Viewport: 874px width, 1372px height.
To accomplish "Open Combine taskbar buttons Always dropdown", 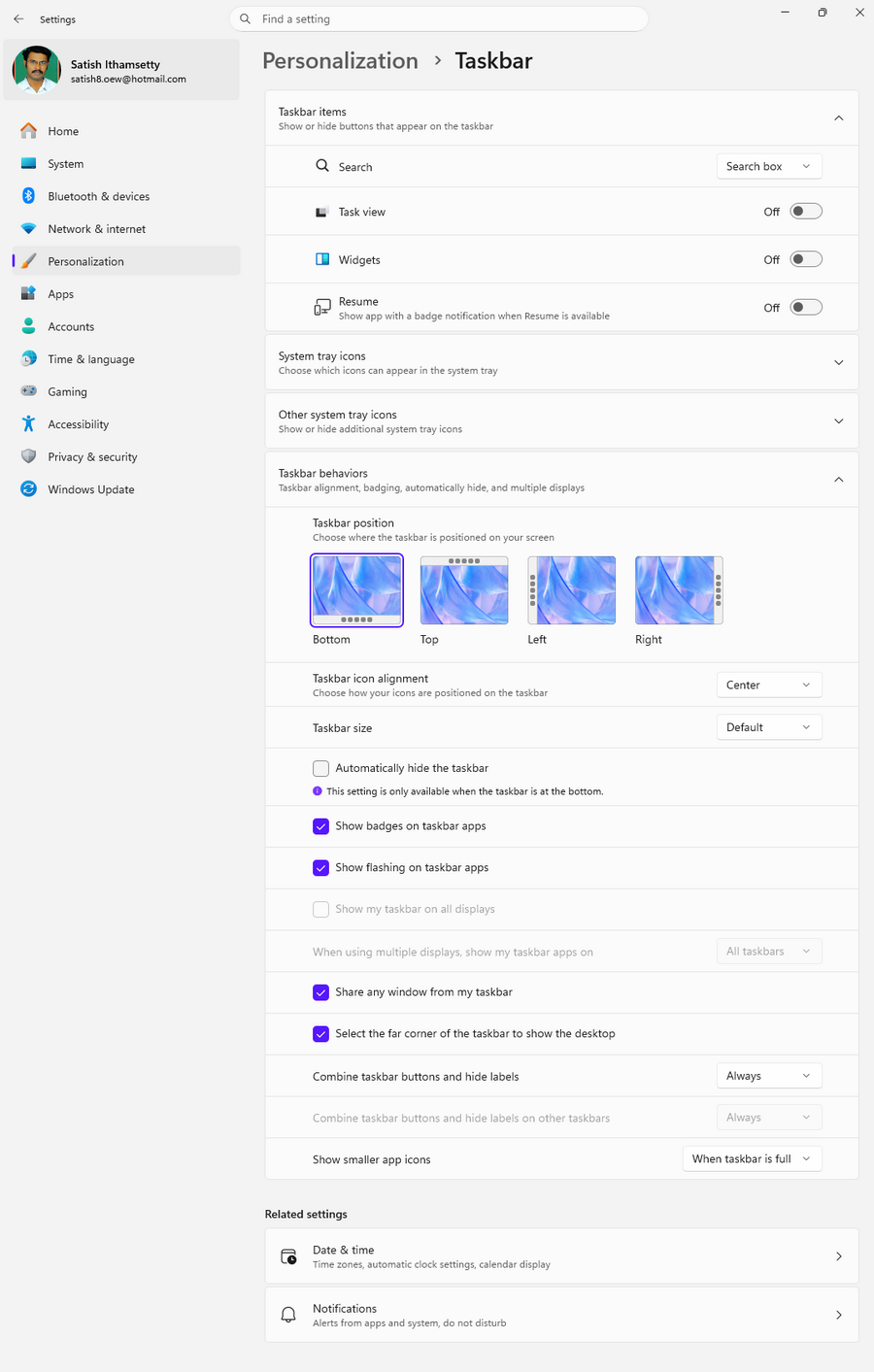I will [x=769, y=1076].
